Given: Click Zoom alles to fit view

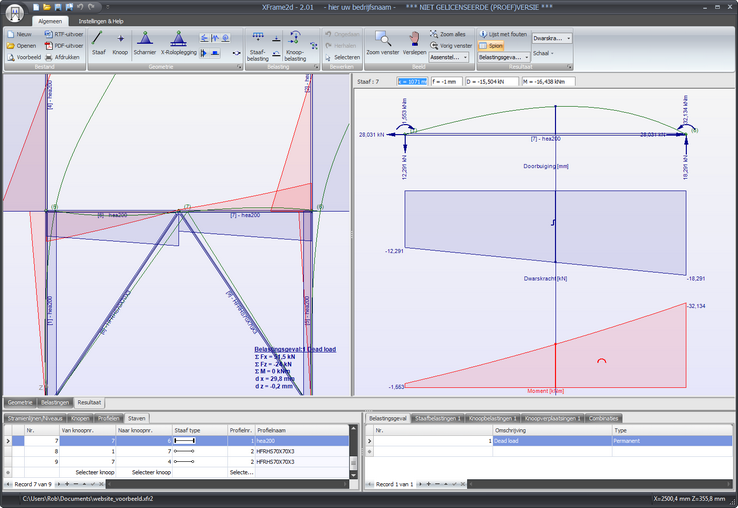Looking at the screenshot, I should click(x=448, y=34).
